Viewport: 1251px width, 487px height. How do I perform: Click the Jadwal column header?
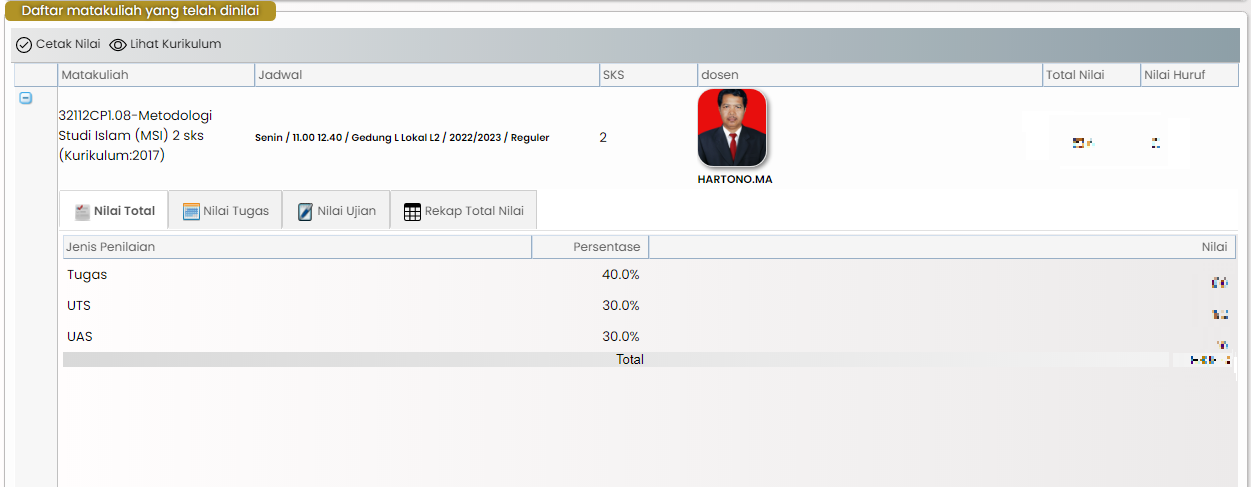(280, 75)
